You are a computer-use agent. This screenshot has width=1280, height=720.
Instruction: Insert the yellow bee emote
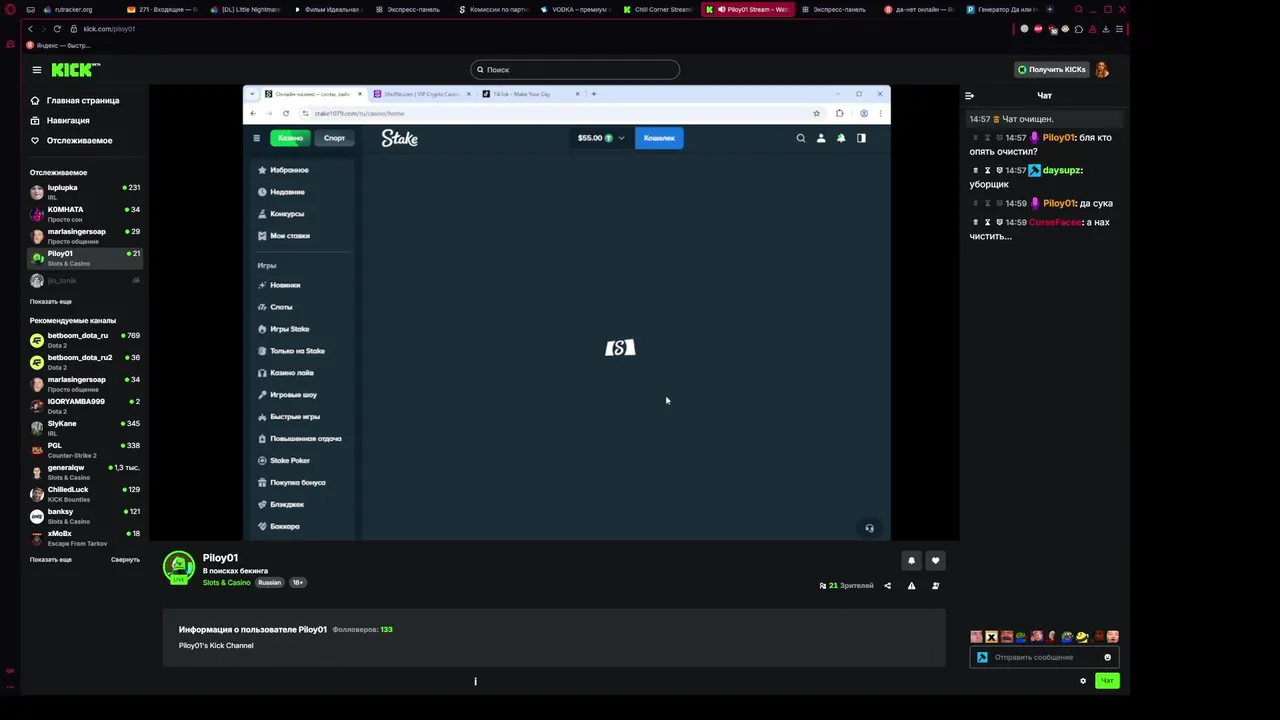pos(1082,637)
